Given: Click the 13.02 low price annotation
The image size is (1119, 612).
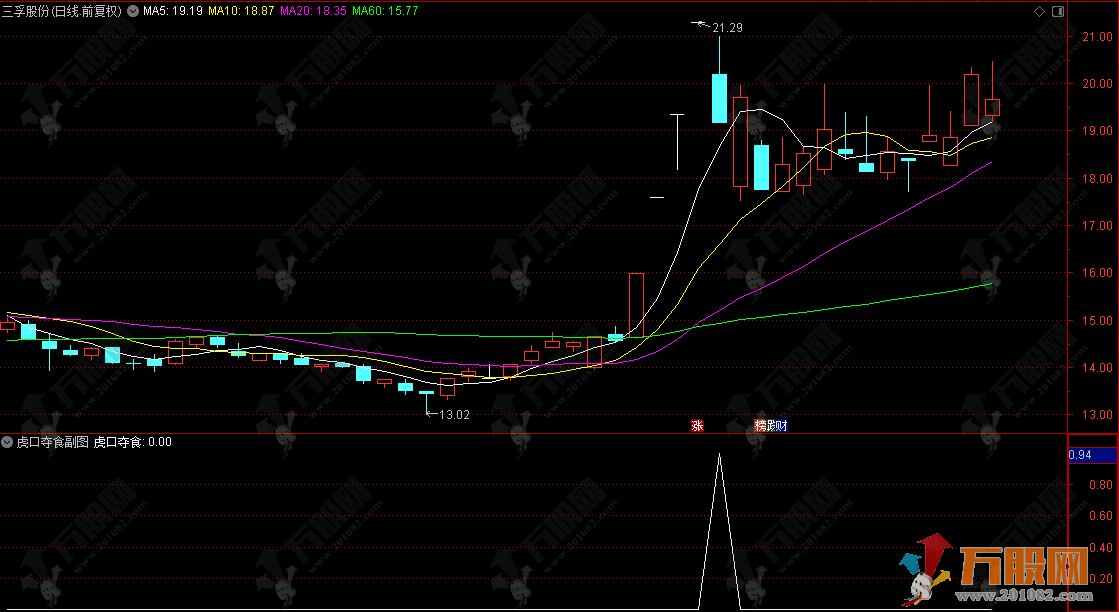Looking at the screenshot, I should tap(453, 414).
